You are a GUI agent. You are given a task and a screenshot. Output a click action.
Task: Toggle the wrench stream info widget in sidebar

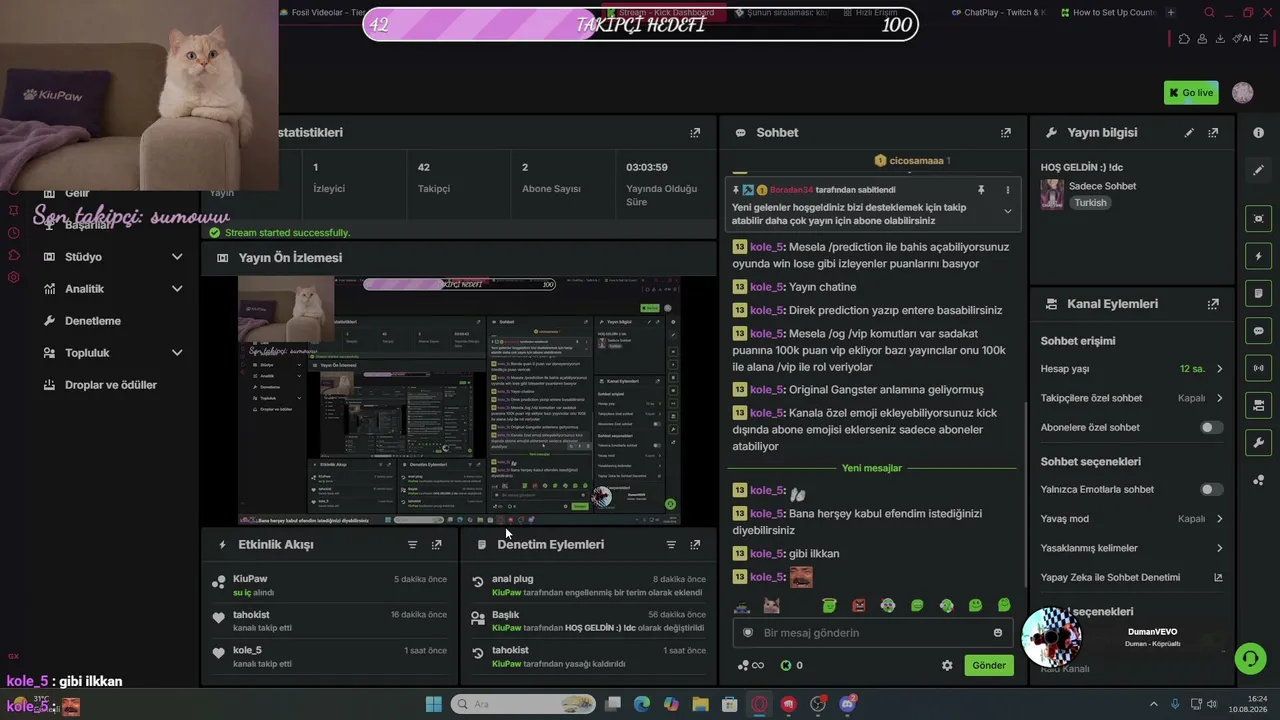click(x=1258, y=442)
